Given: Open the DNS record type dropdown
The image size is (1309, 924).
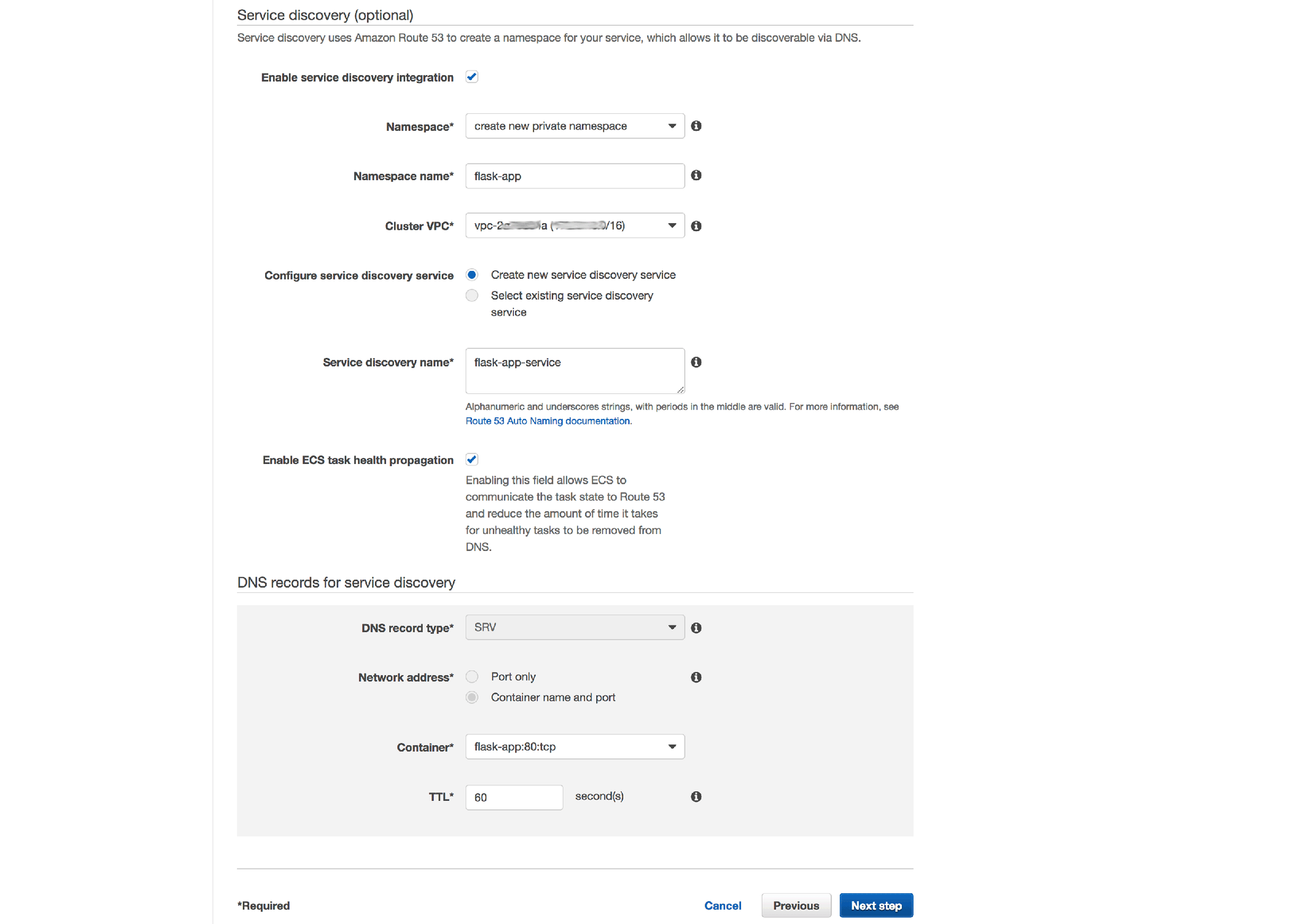Looking at the screenshot, I should [x=576, y=626].
